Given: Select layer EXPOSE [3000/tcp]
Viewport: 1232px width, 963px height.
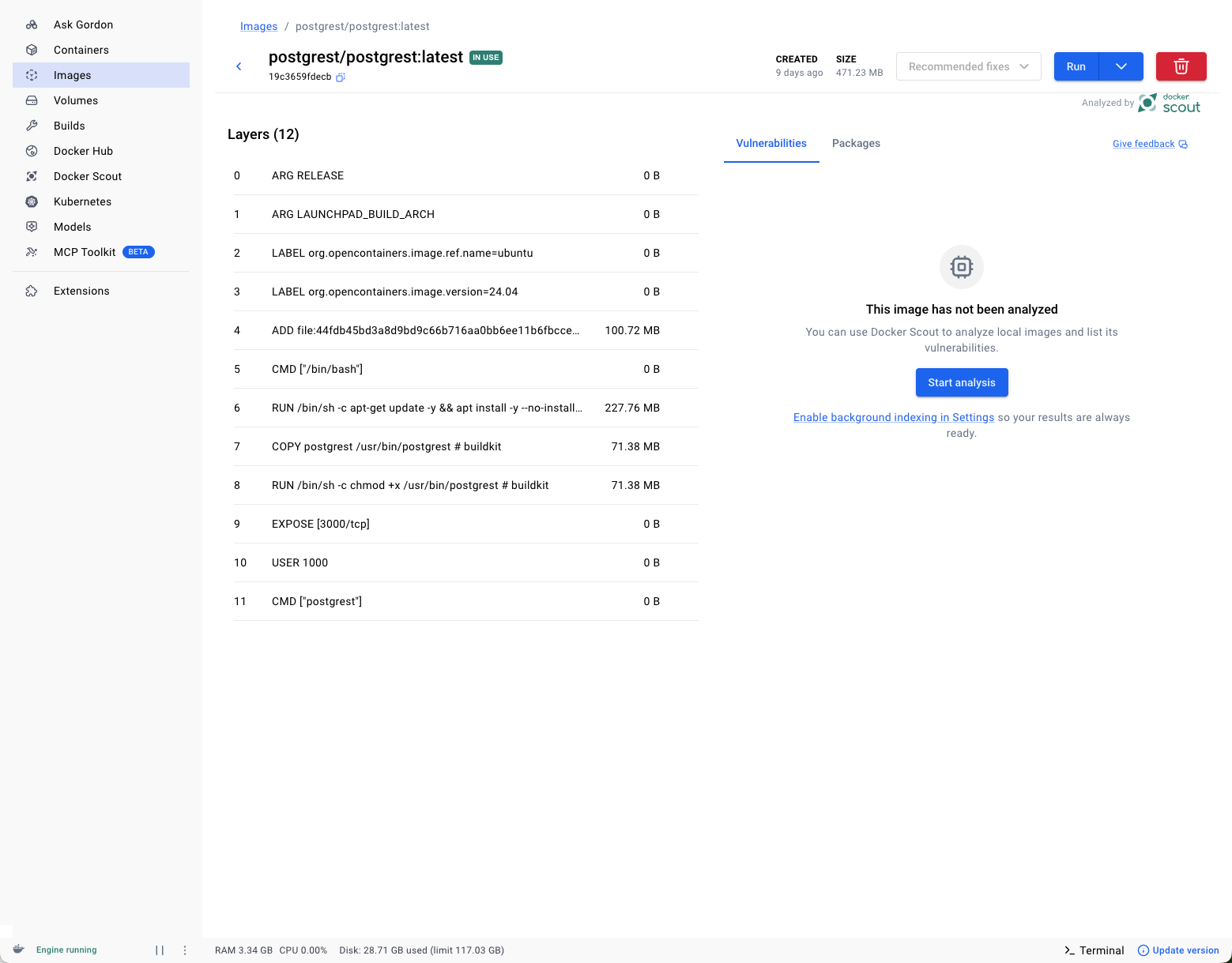Looking at the screenshot, I should (x=466, y=524).
